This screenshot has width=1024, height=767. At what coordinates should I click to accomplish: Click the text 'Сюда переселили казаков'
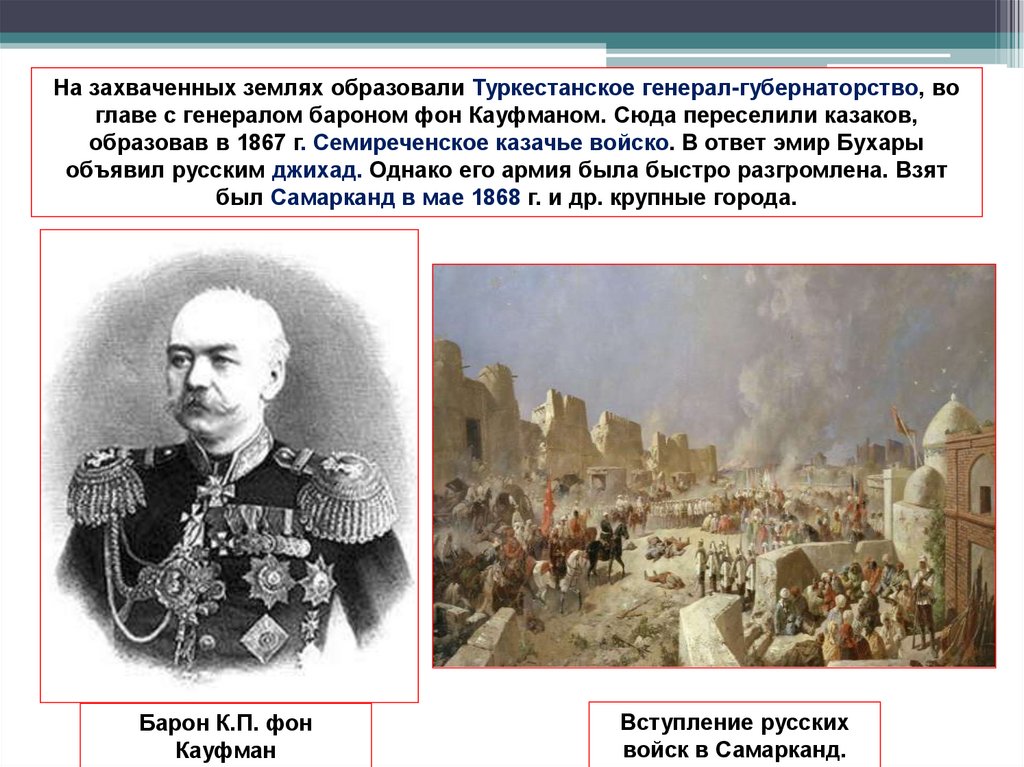765,115
